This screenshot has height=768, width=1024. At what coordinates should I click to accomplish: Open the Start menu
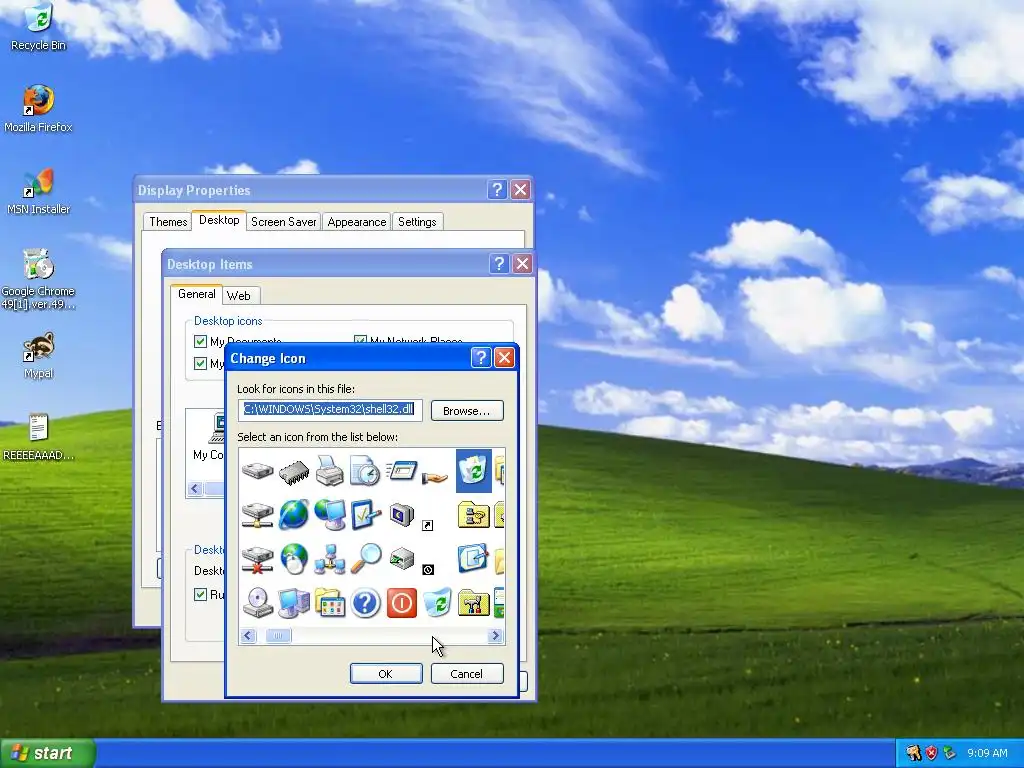point(47,753)
